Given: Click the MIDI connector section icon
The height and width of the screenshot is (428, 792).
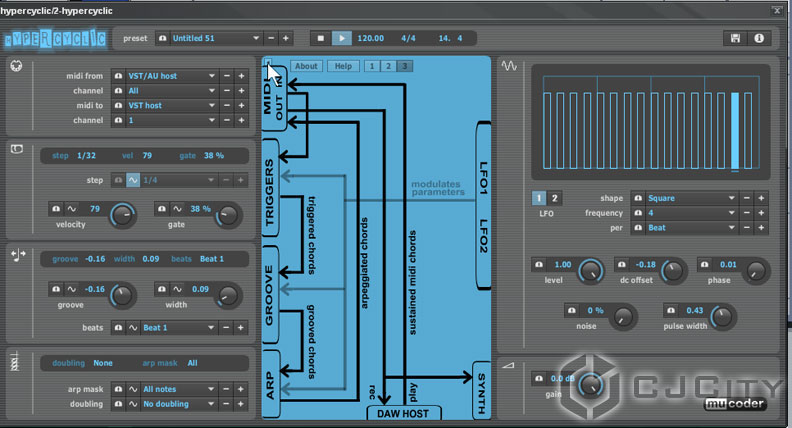Looking at the screenshot, I should pos(16,66).
